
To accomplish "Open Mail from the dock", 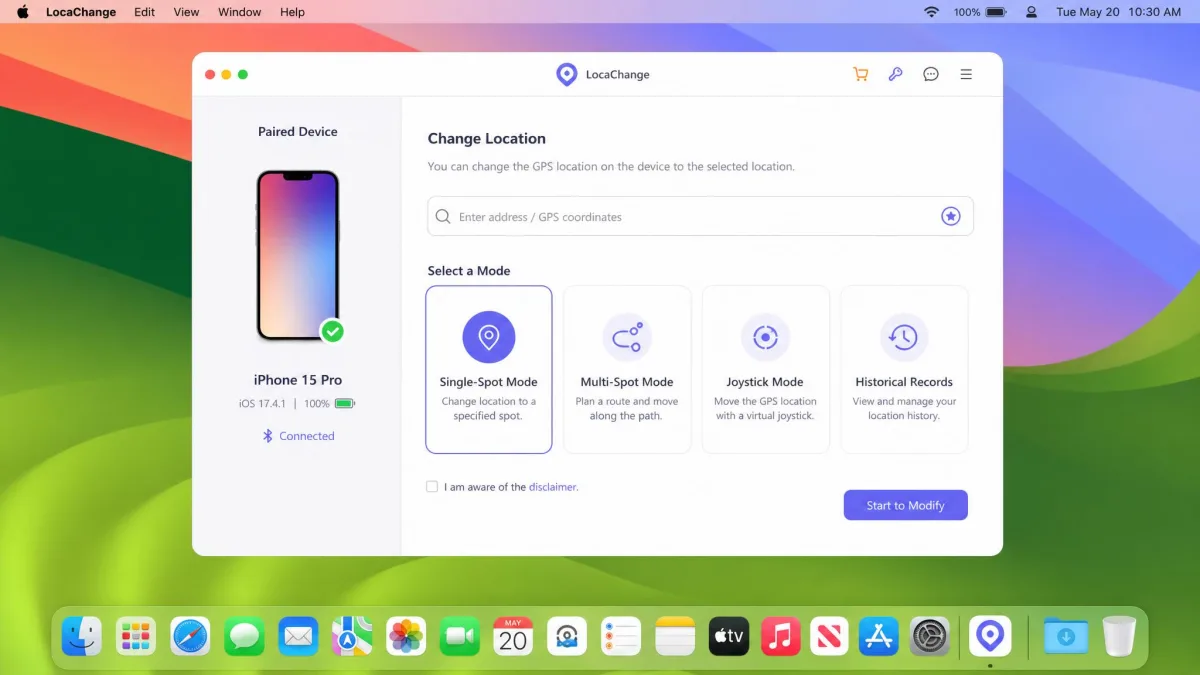I will [x=298, y=636].
